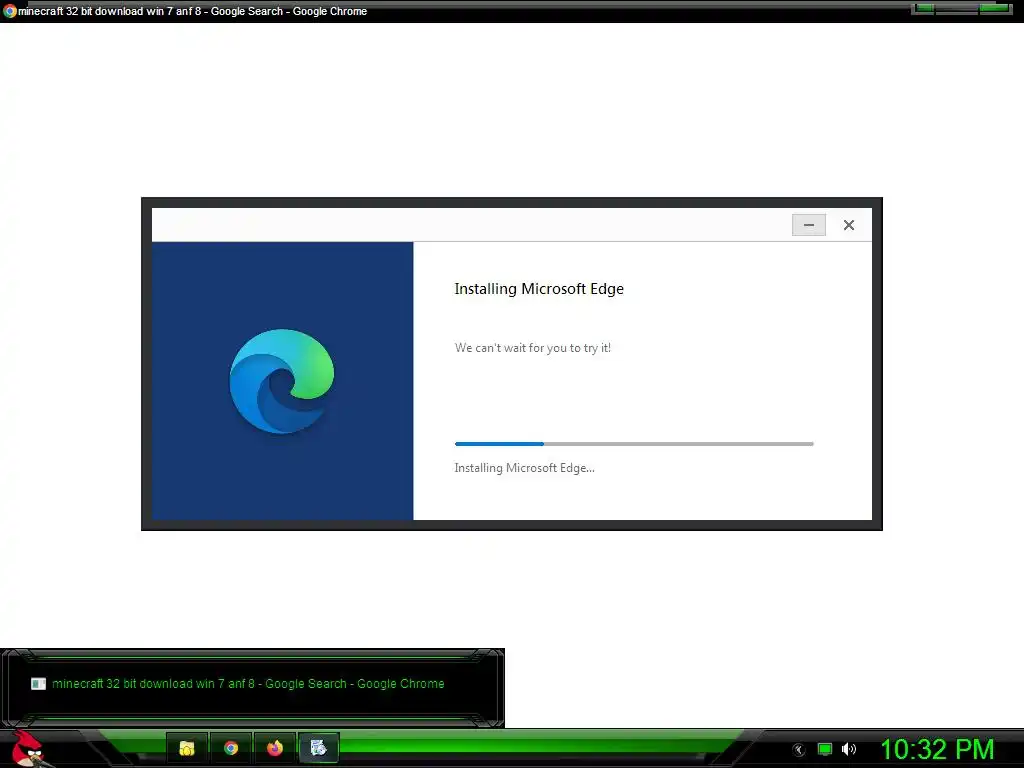The image size is (1024, 768).
Task: Launch Firefox from the taskbar
Action: tap(275, 748)
